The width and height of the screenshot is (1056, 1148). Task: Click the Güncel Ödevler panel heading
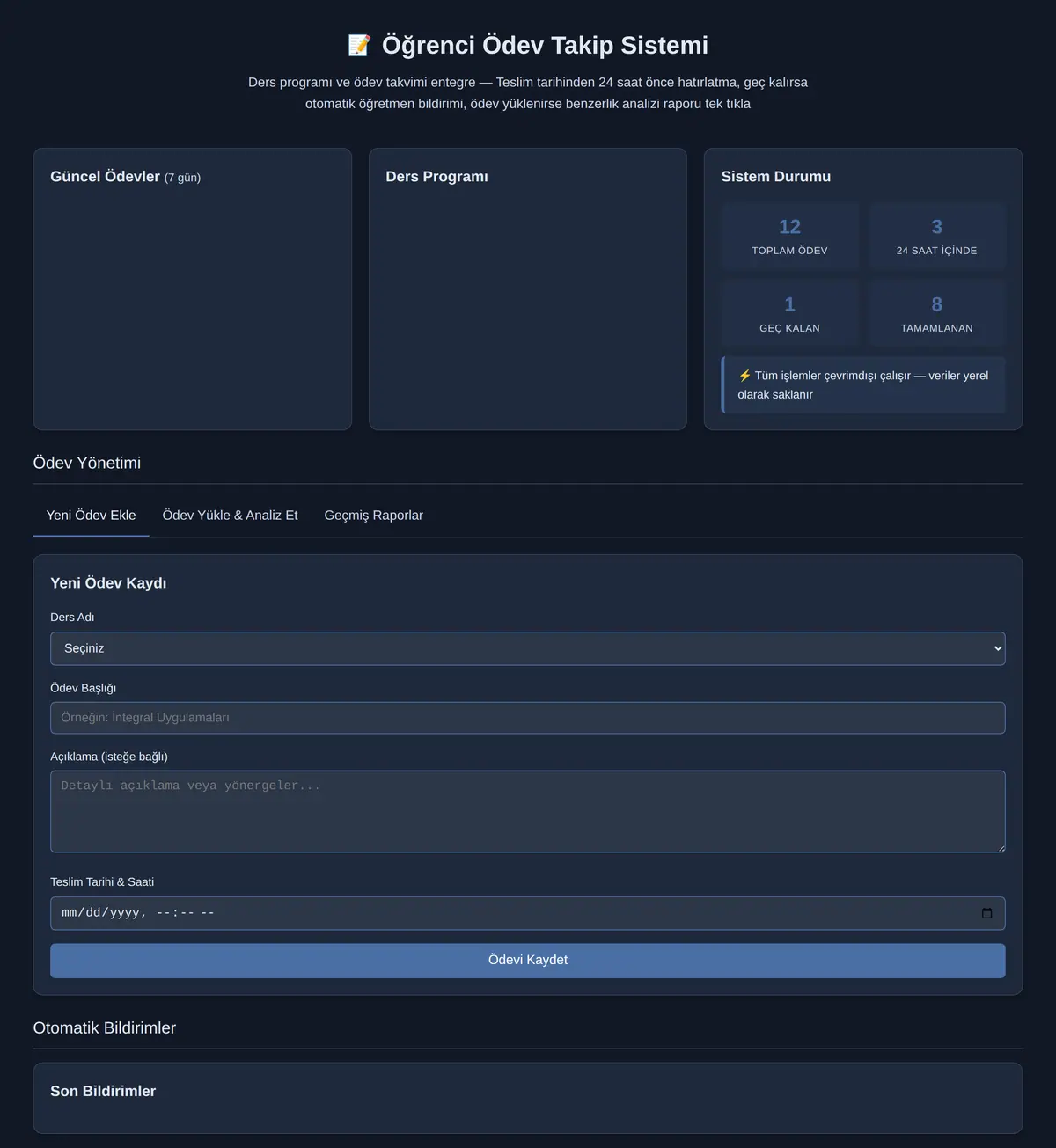(x=125, y=177)
